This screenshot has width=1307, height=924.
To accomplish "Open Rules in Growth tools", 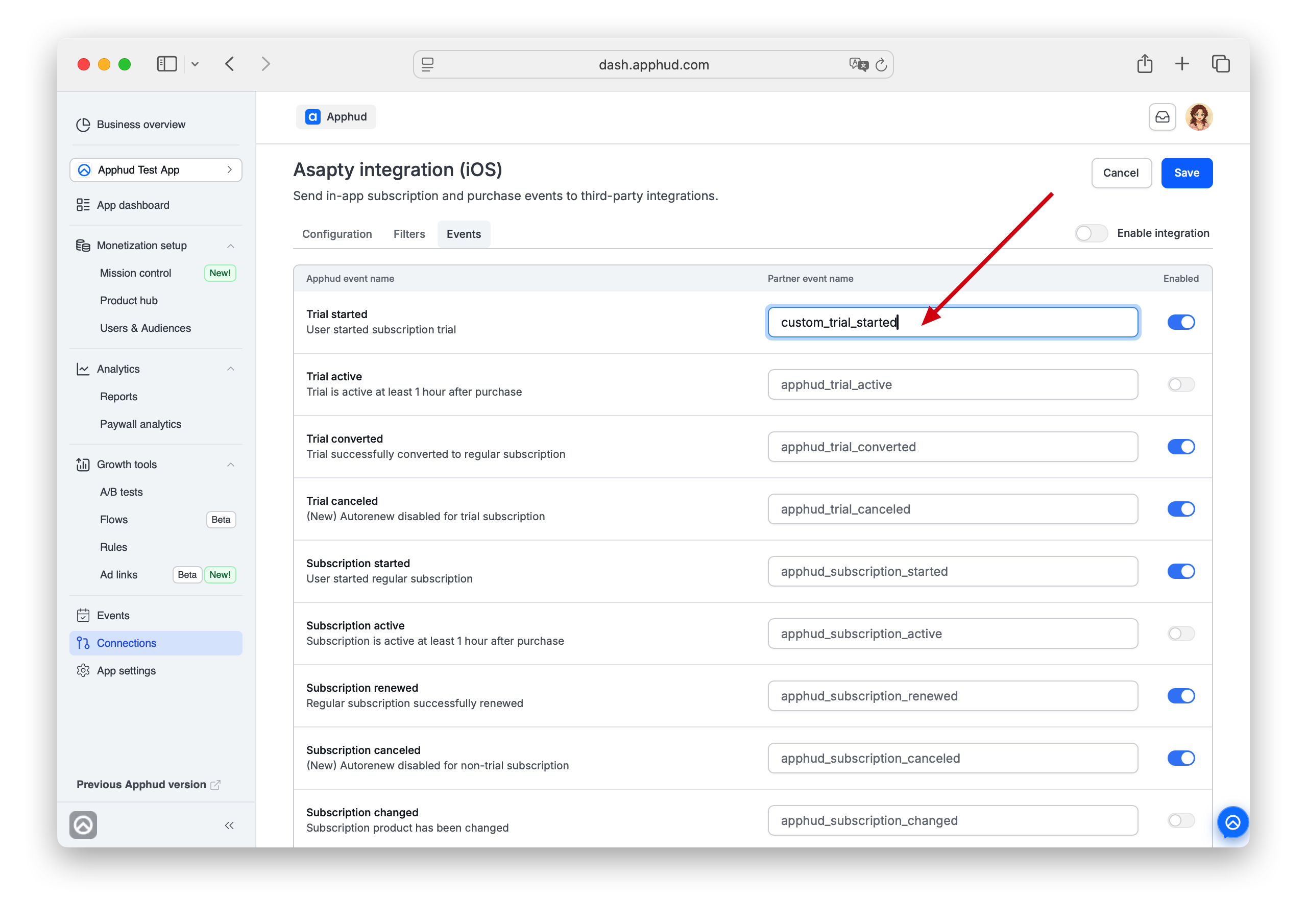I will [113, 547].
